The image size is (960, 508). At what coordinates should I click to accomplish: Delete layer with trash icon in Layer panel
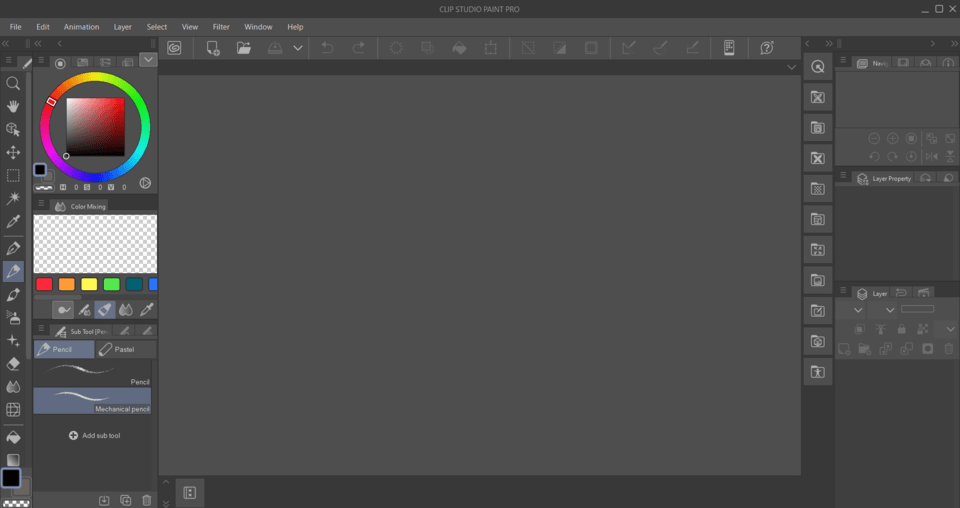tap(948, 349)
